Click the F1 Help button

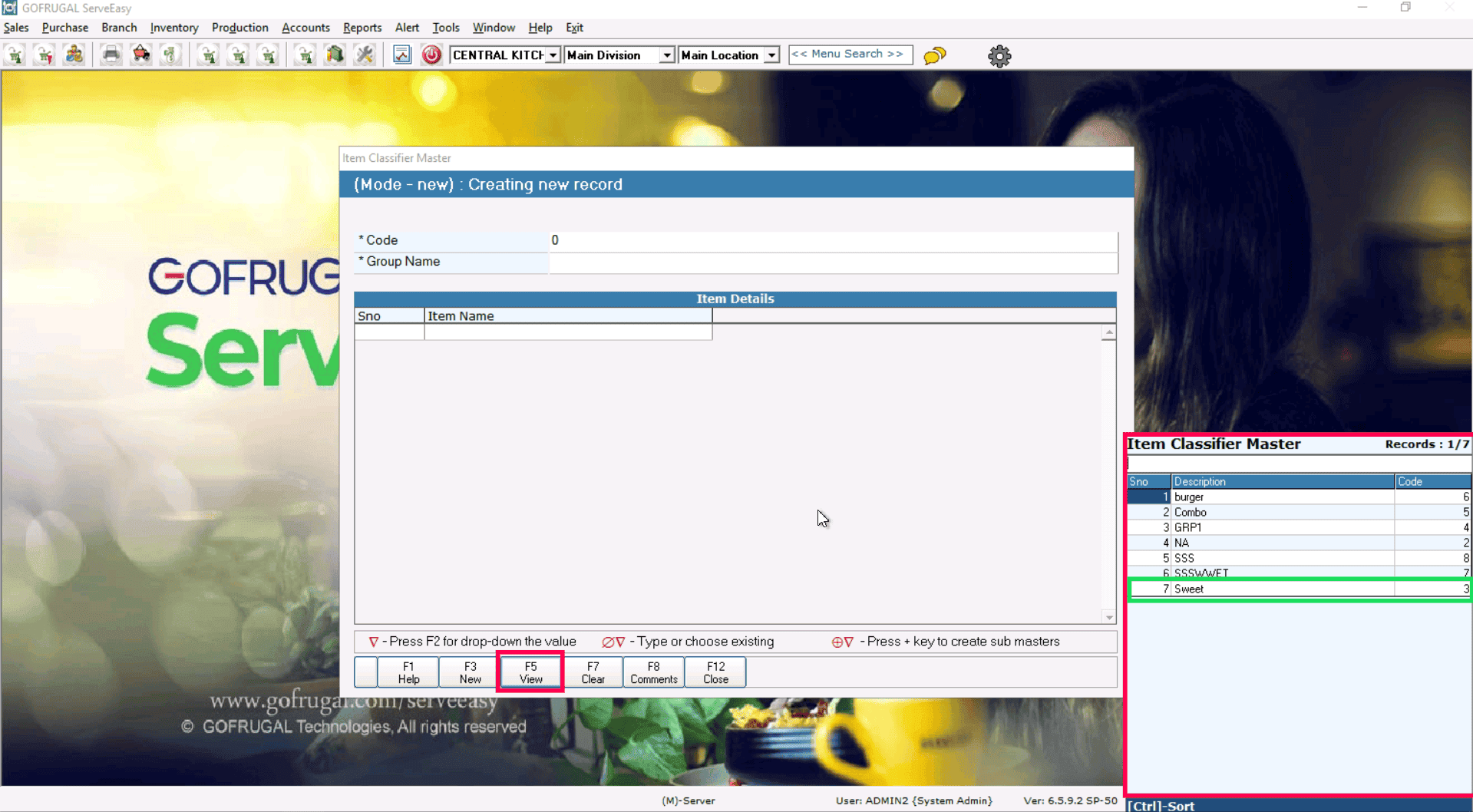[x=408, y=672]
